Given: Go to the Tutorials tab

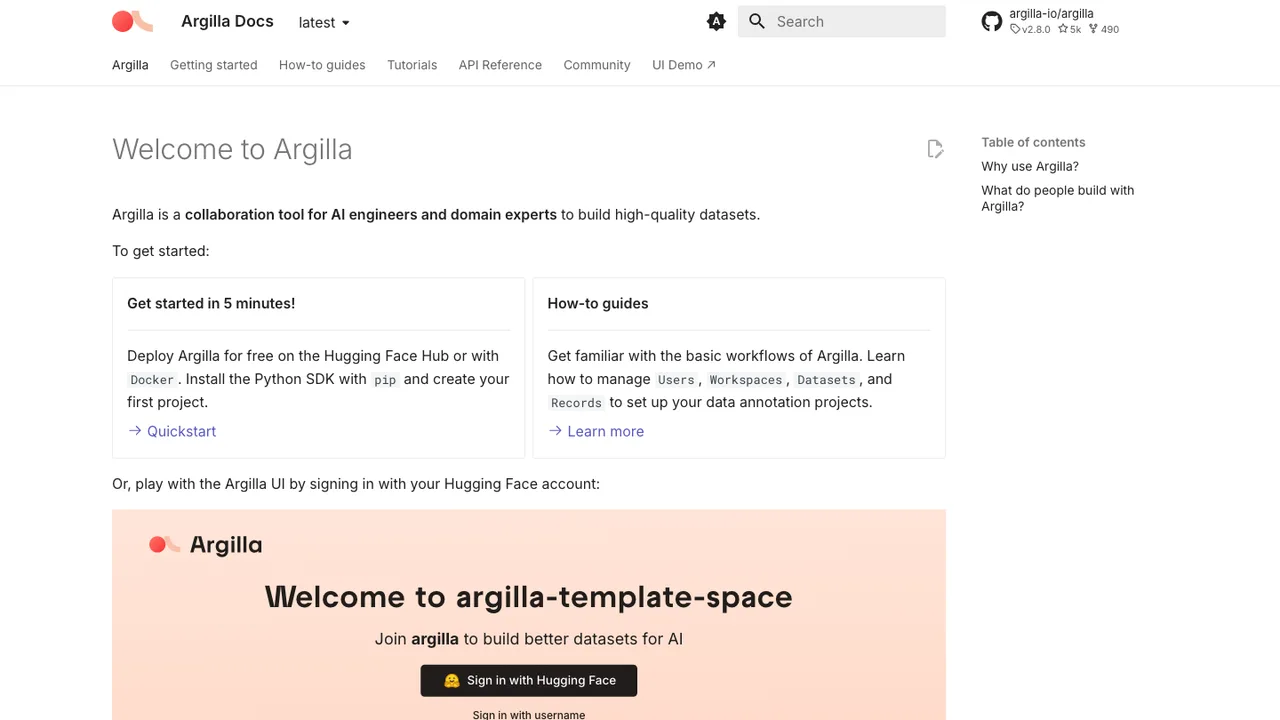Looking at the screenshot, I should click(x=412, y=65).
